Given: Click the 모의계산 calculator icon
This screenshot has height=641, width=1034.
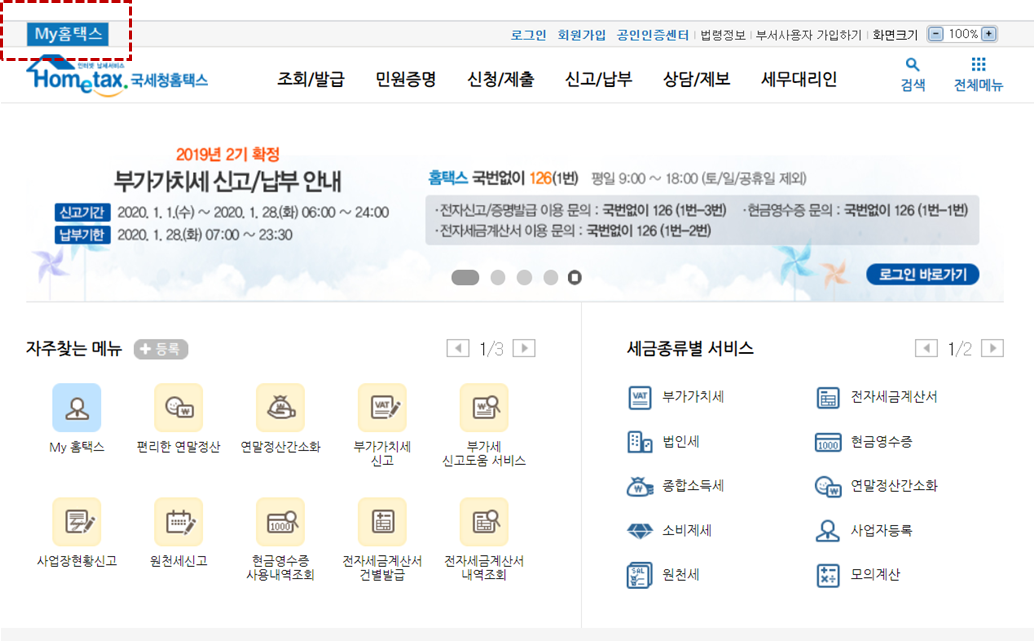Looking at the screenshot, I should pyautogui.click(x=828, y=575).
